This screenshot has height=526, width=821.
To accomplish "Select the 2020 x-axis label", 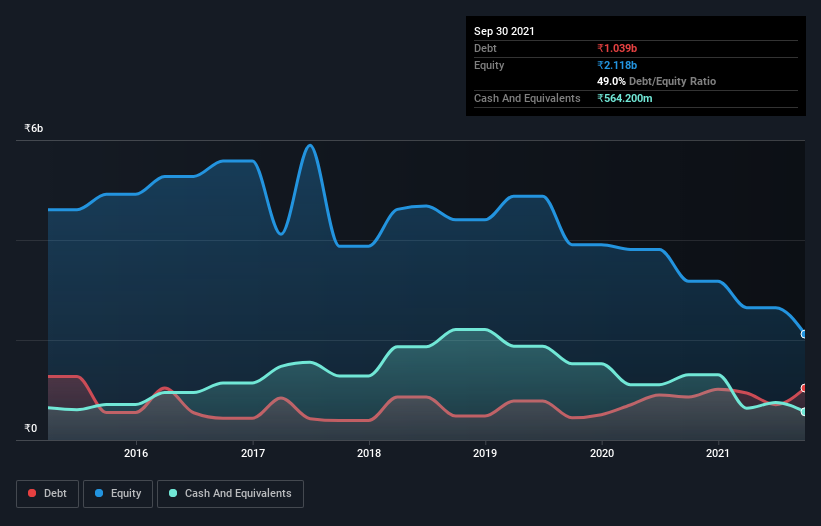I will pos(602,454).
